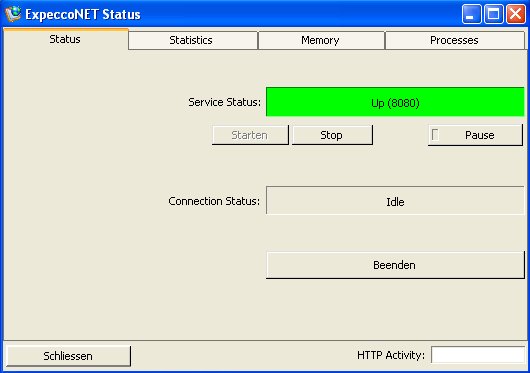Viewport: 530px width, 373px height.
Task: Click the HTTP Activity label
Action: [x=391, y=355]
